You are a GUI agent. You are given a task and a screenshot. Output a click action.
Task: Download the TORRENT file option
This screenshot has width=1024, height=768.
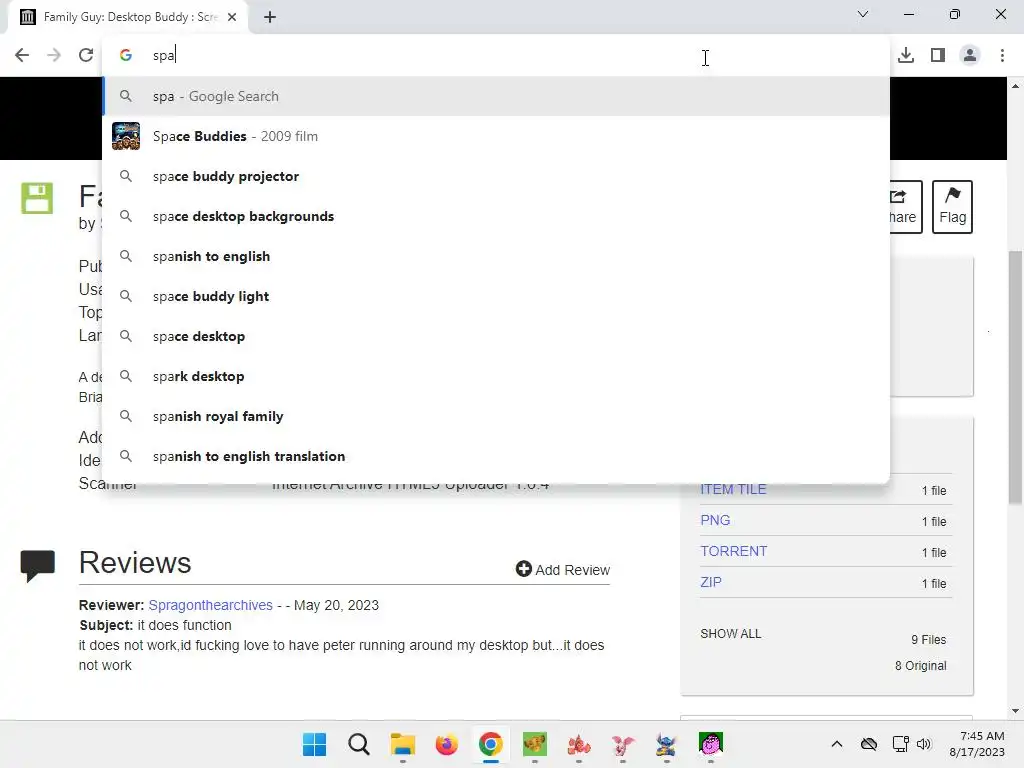pos(733,551)
